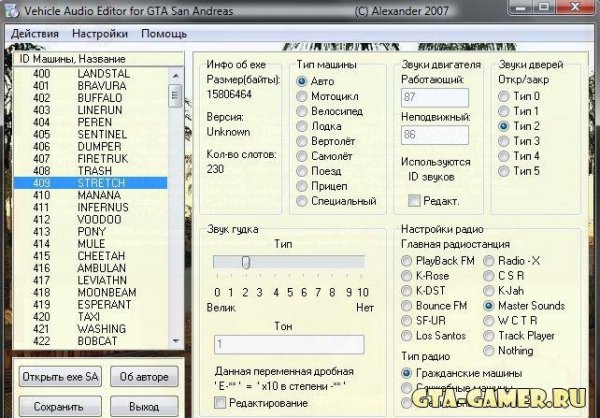Screen dimensions: 600x418
Task: Click the Открыть exe SA button
Action: coord(60,377)
